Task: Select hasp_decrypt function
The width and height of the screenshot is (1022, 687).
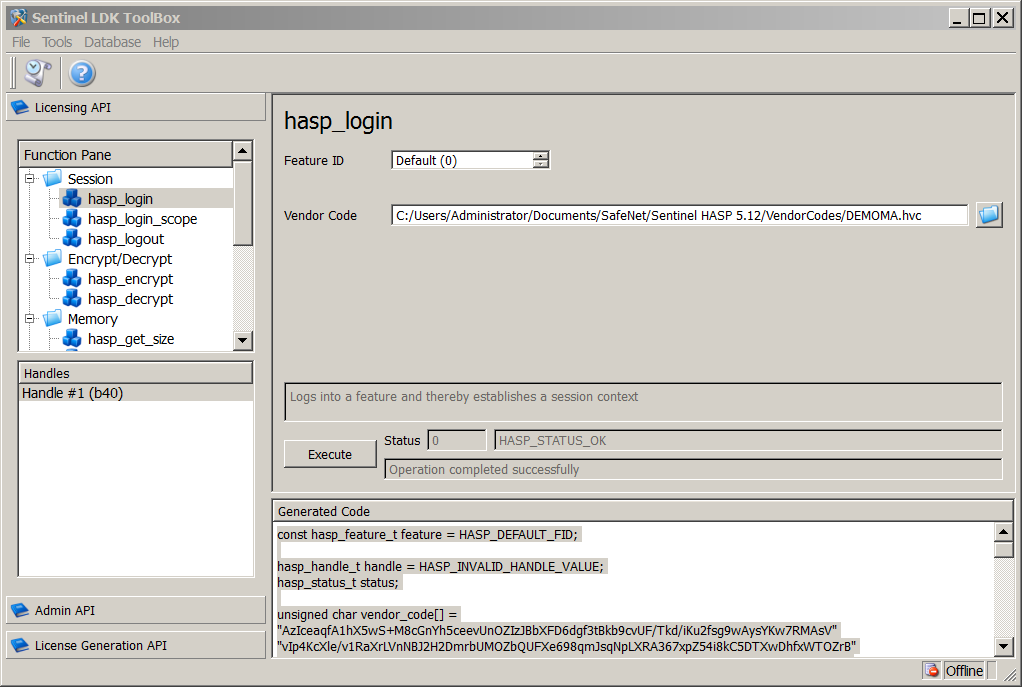Action: (x=130, y=299)
